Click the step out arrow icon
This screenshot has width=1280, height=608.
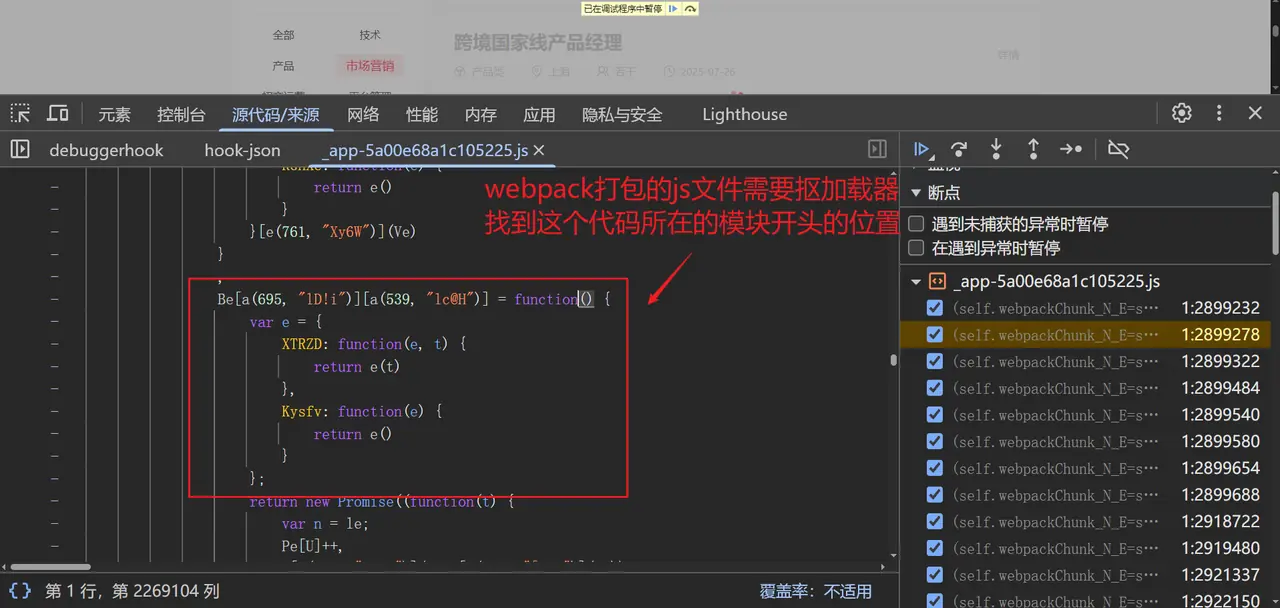1033,149
